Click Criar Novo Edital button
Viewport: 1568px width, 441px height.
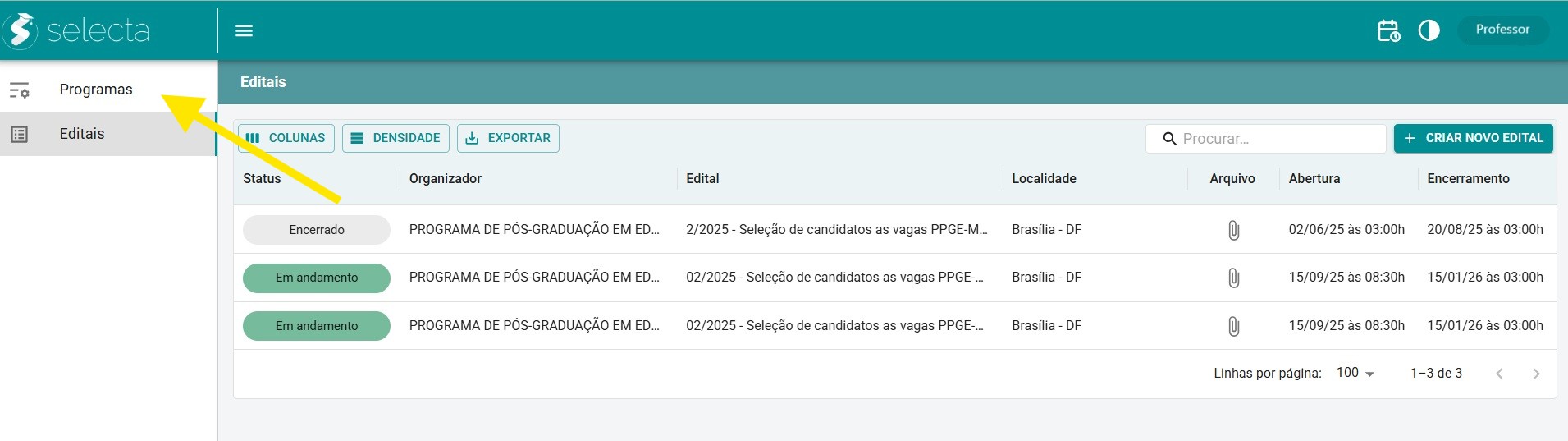point(1473,138)
